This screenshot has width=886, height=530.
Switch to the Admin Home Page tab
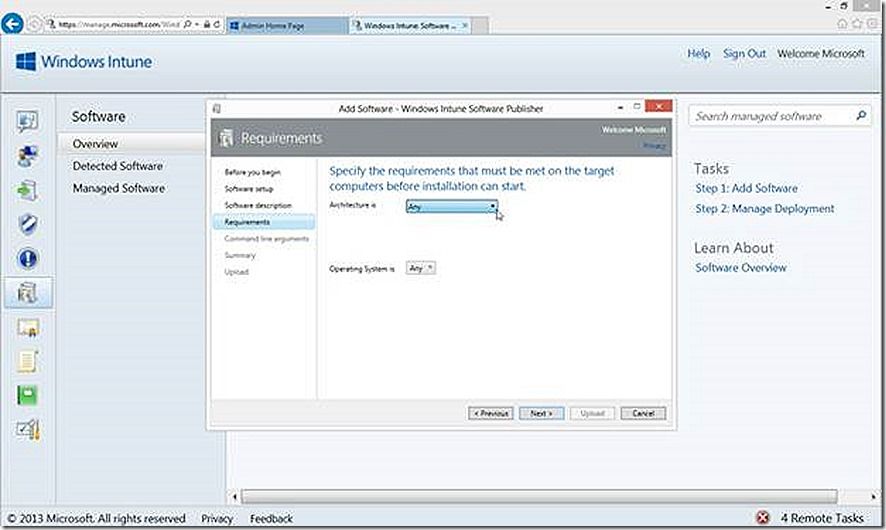point(288,25)
